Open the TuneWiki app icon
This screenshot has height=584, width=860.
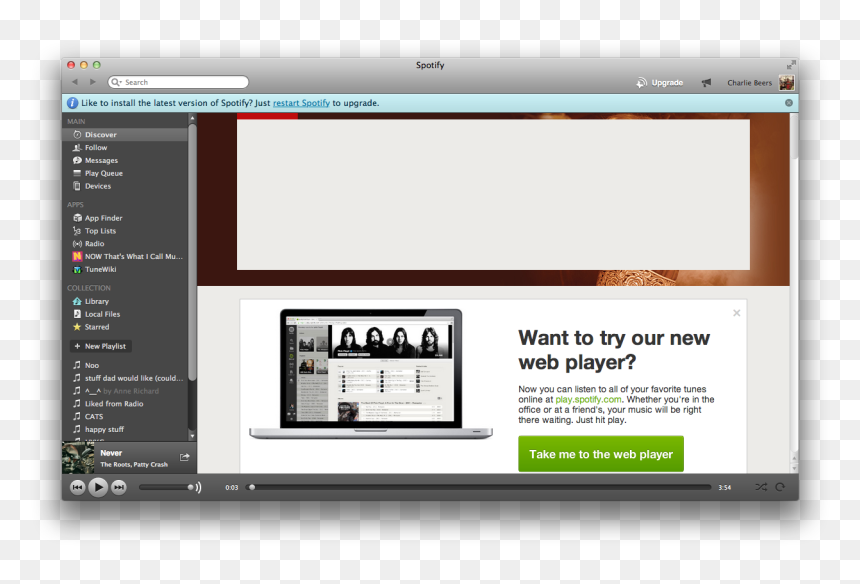[x=77, y=269]
